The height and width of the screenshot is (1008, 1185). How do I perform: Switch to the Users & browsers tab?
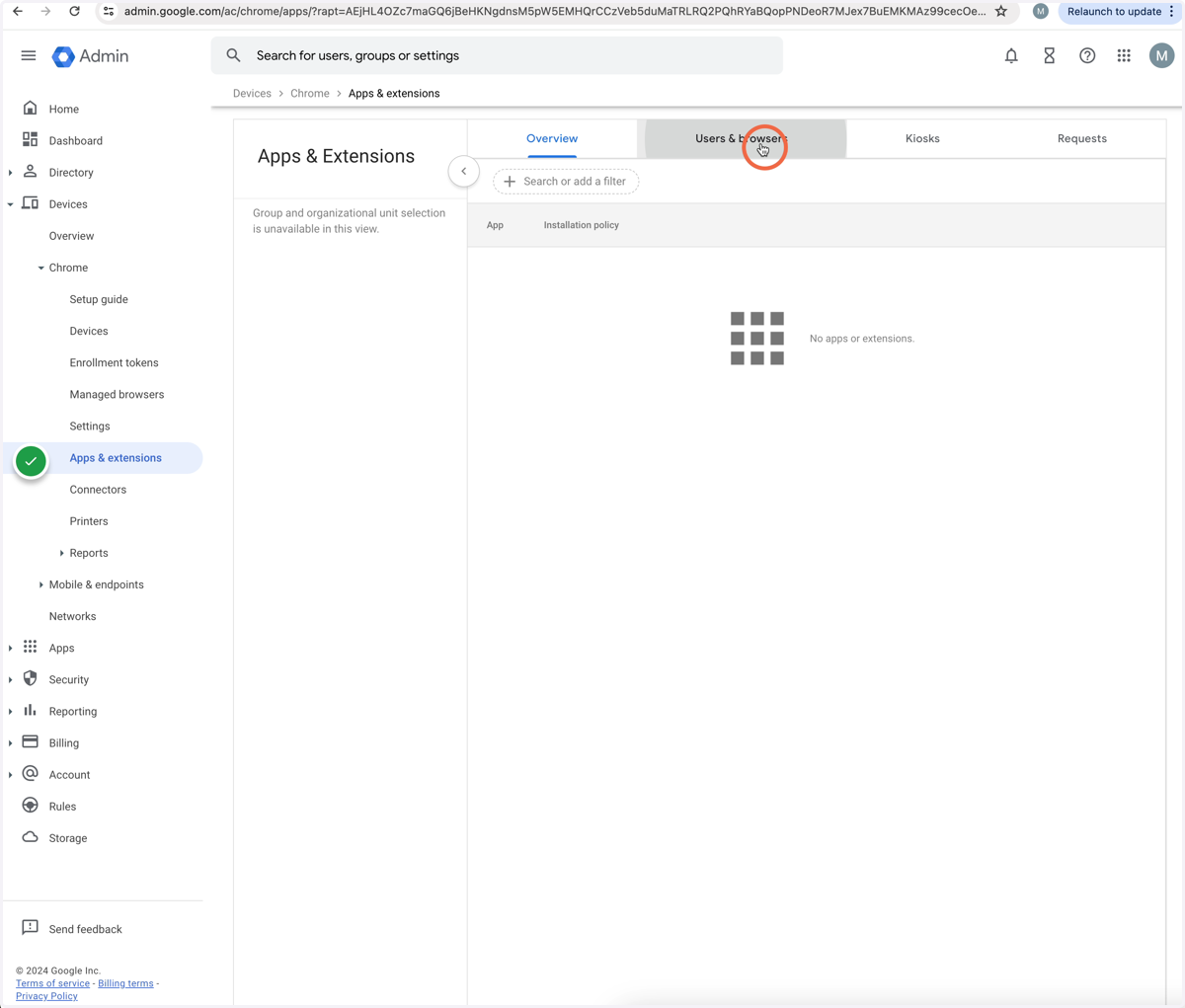tap(746, 138)
